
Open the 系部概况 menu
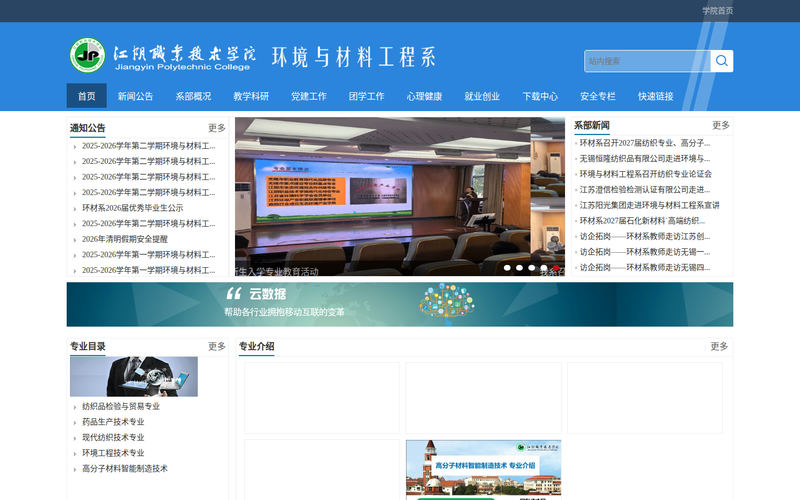[x=193, y=96]
